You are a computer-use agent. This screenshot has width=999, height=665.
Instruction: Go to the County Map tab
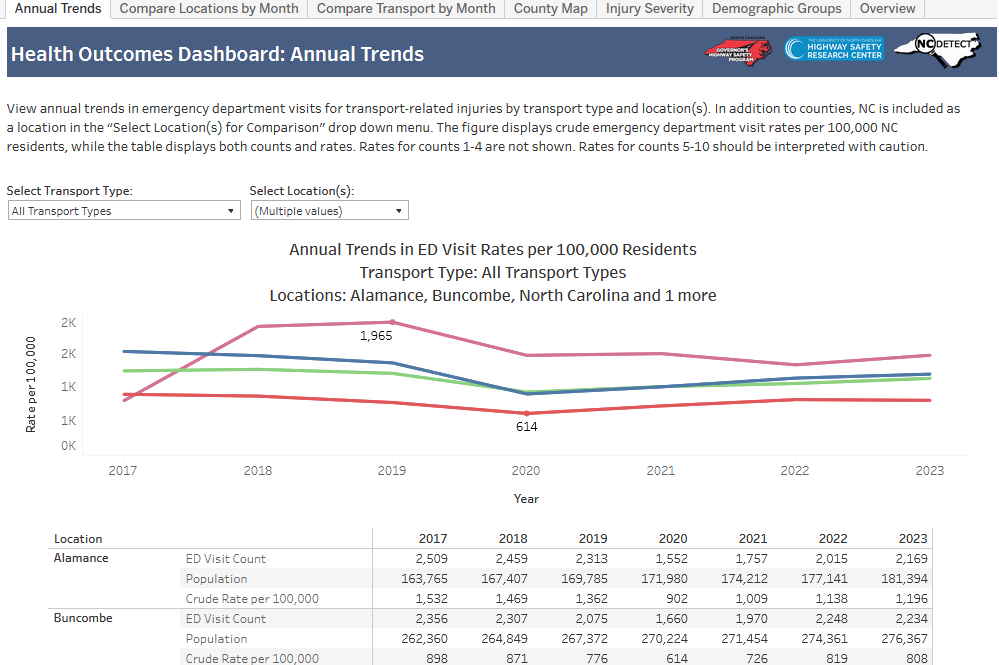point(550,9)
